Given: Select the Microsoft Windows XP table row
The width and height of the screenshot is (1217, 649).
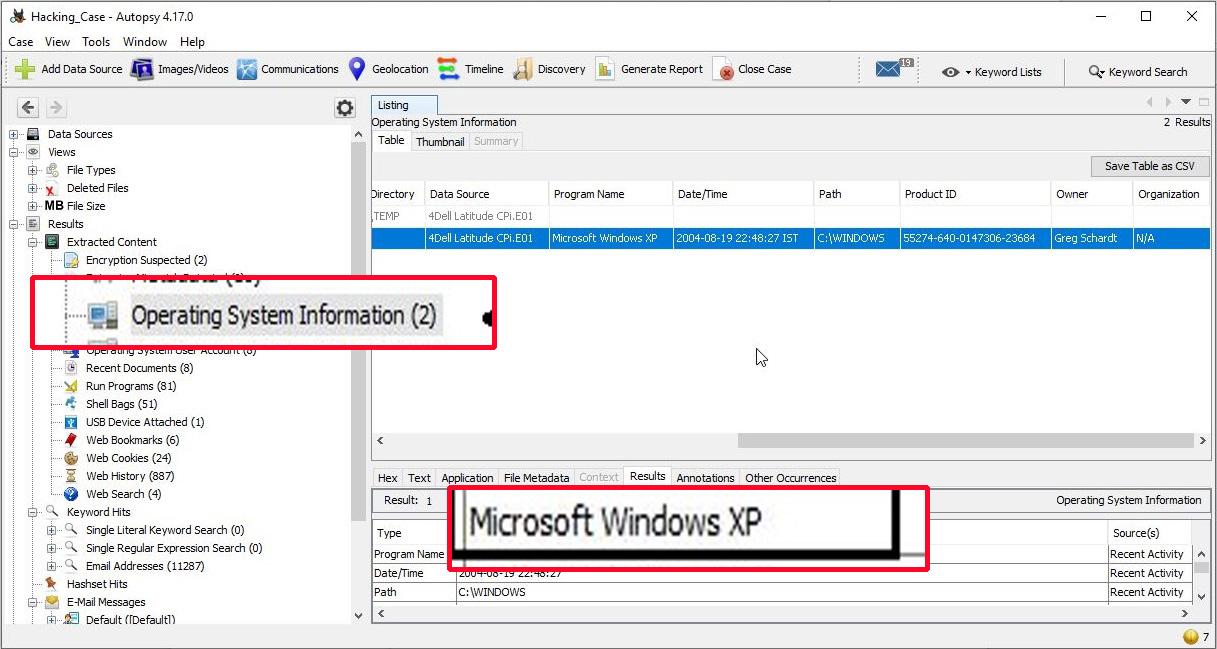Looking at the screenshot, I should click(790, 238).
